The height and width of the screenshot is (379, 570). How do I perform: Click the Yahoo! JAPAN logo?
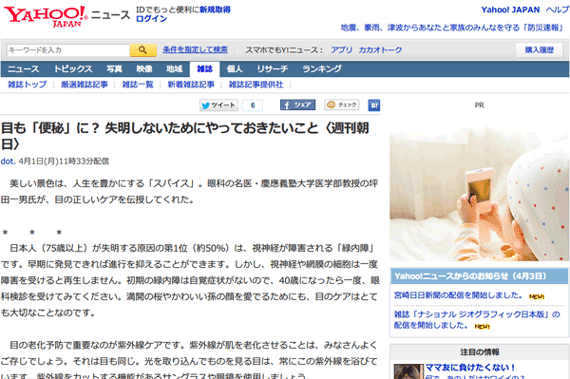(x=45, y=16)
